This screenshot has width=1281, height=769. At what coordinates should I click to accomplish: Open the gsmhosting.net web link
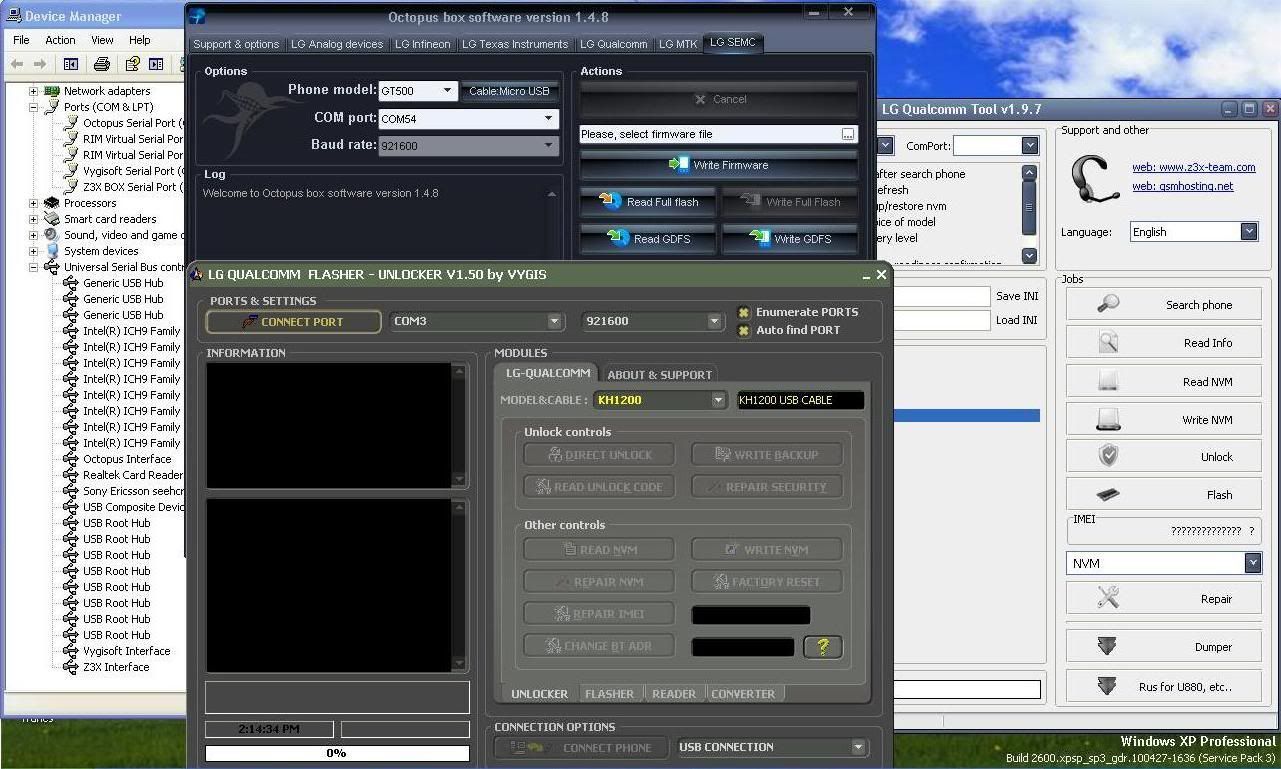click(1182, 186)
